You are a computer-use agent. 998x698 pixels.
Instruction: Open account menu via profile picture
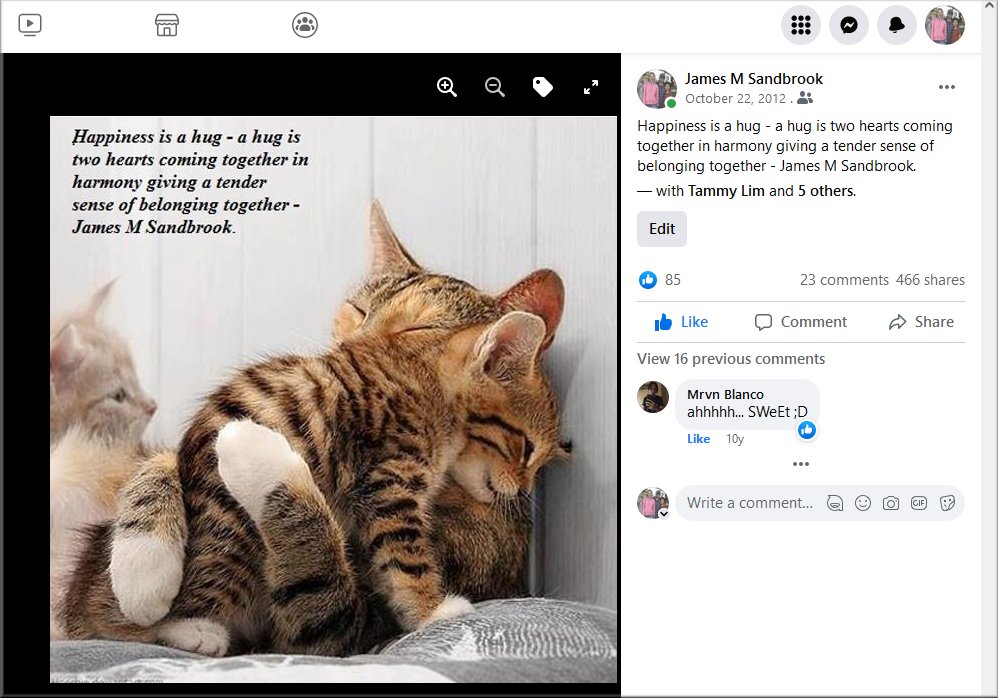(944, 26)
